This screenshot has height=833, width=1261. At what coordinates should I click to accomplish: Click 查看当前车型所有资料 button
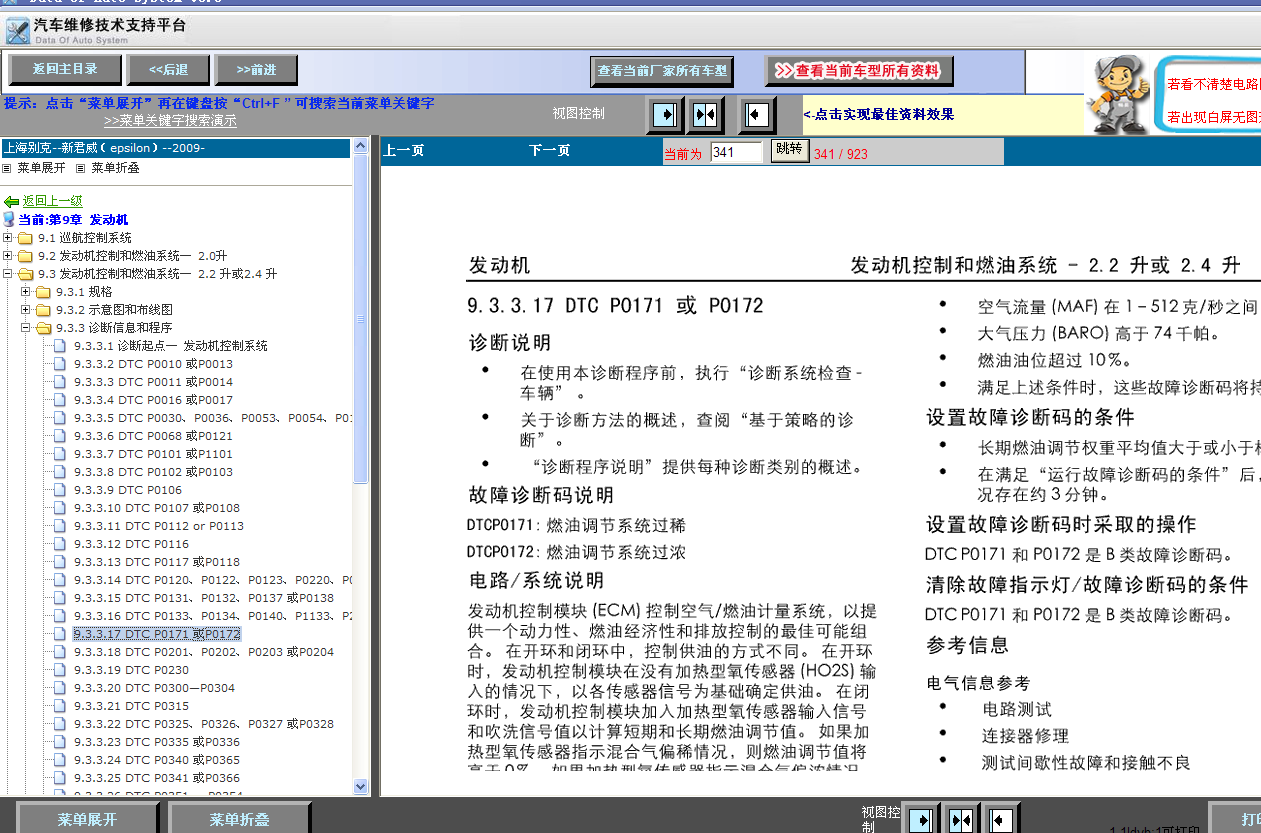coord(860,71)
